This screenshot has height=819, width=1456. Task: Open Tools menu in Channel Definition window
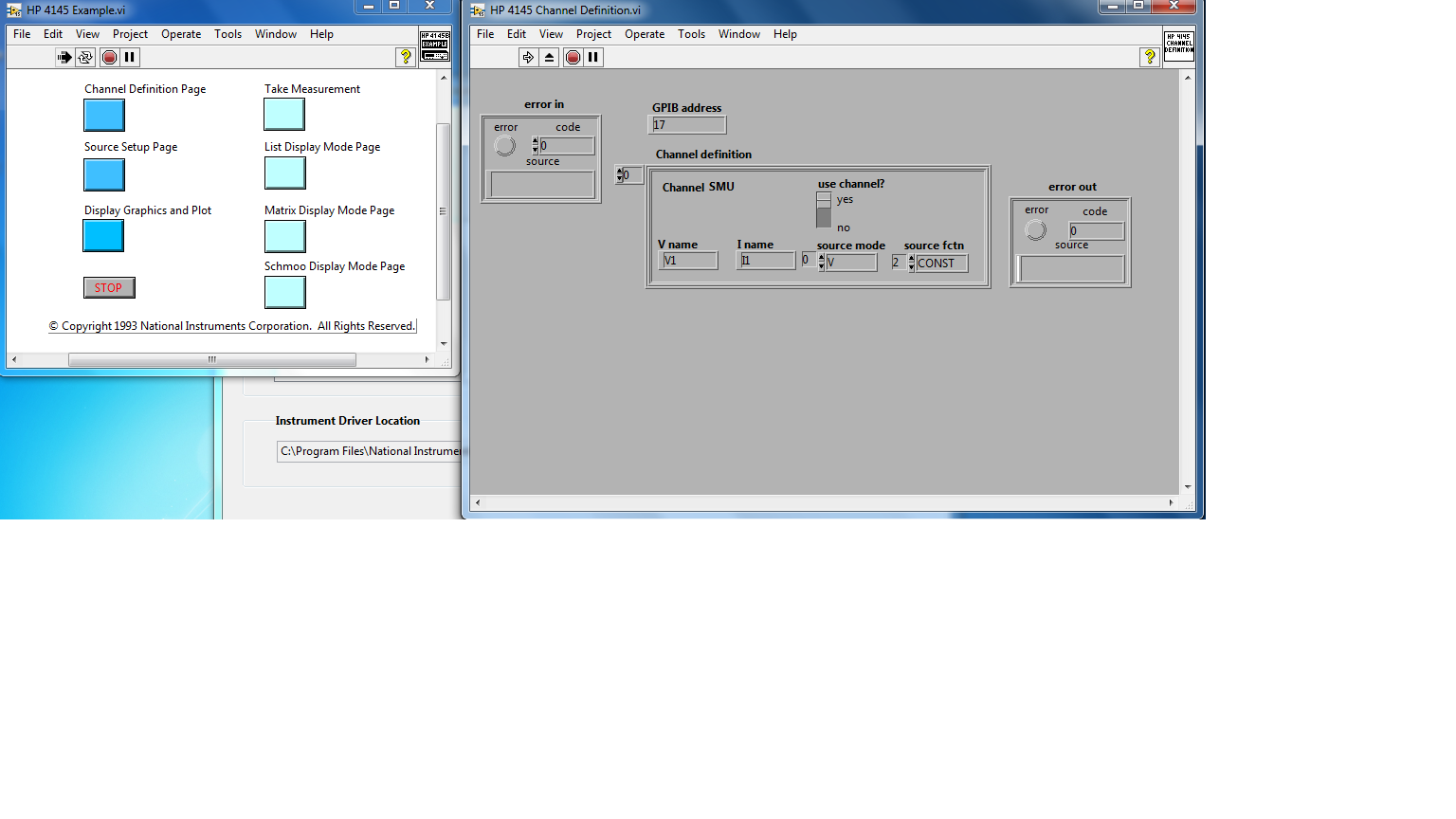(691, 34)
